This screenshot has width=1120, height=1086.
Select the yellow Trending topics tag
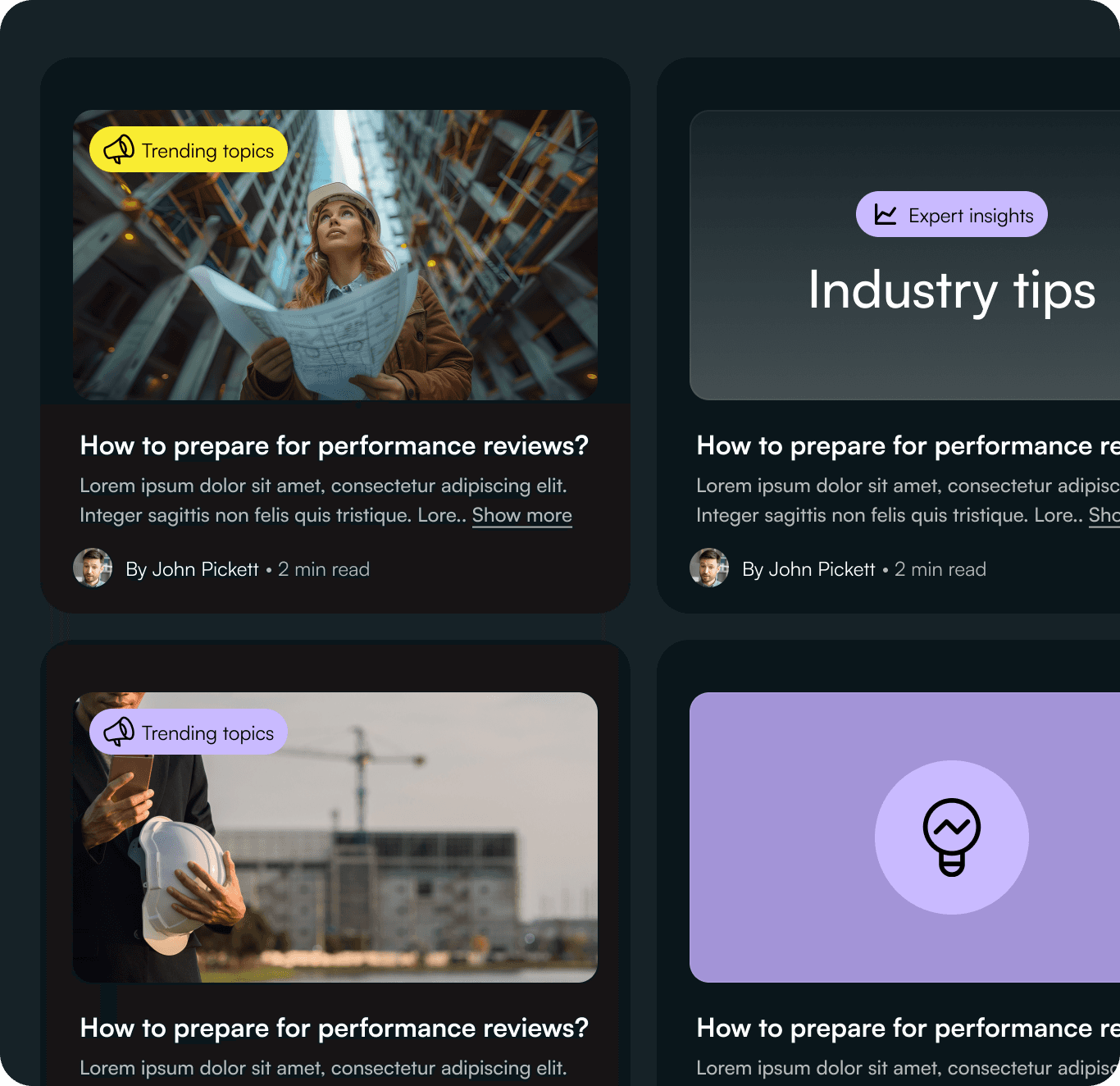[x=189, y=149]
